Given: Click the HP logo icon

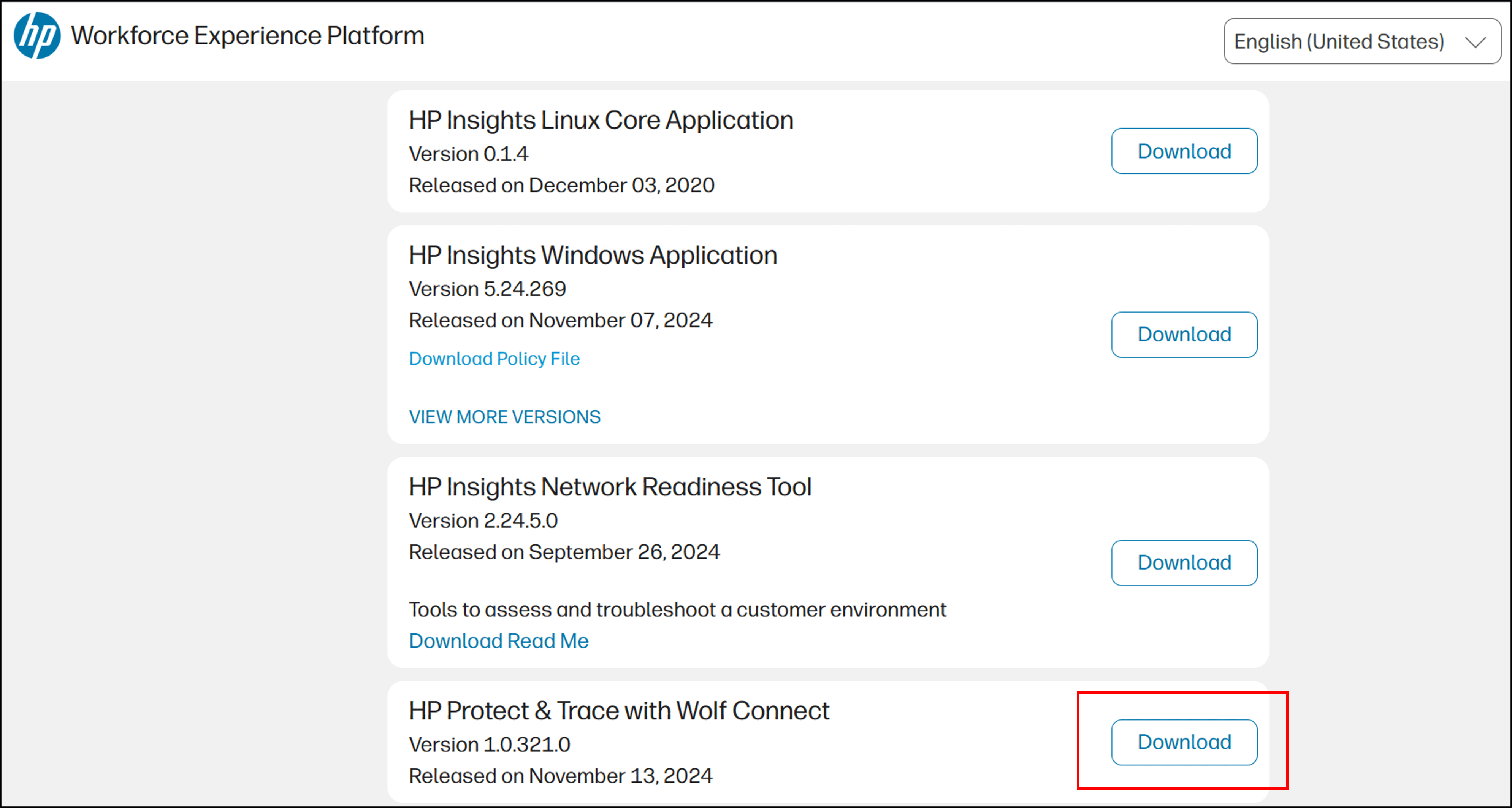Looking at the screenshot, I should point(37,36).
